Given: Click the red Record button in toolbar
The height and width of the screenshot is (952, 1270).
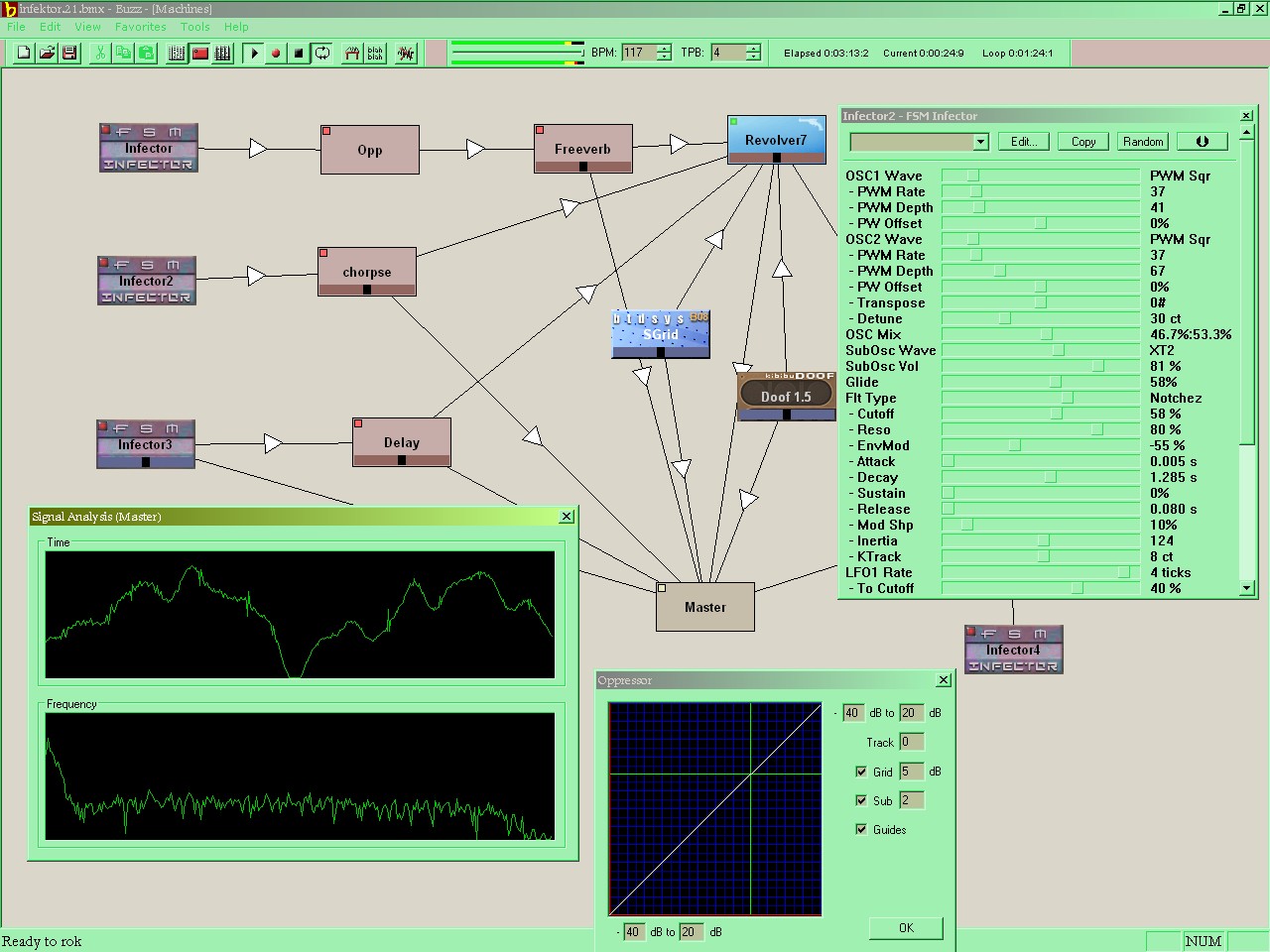Looking at the screenshot, I should coord(277,53).
